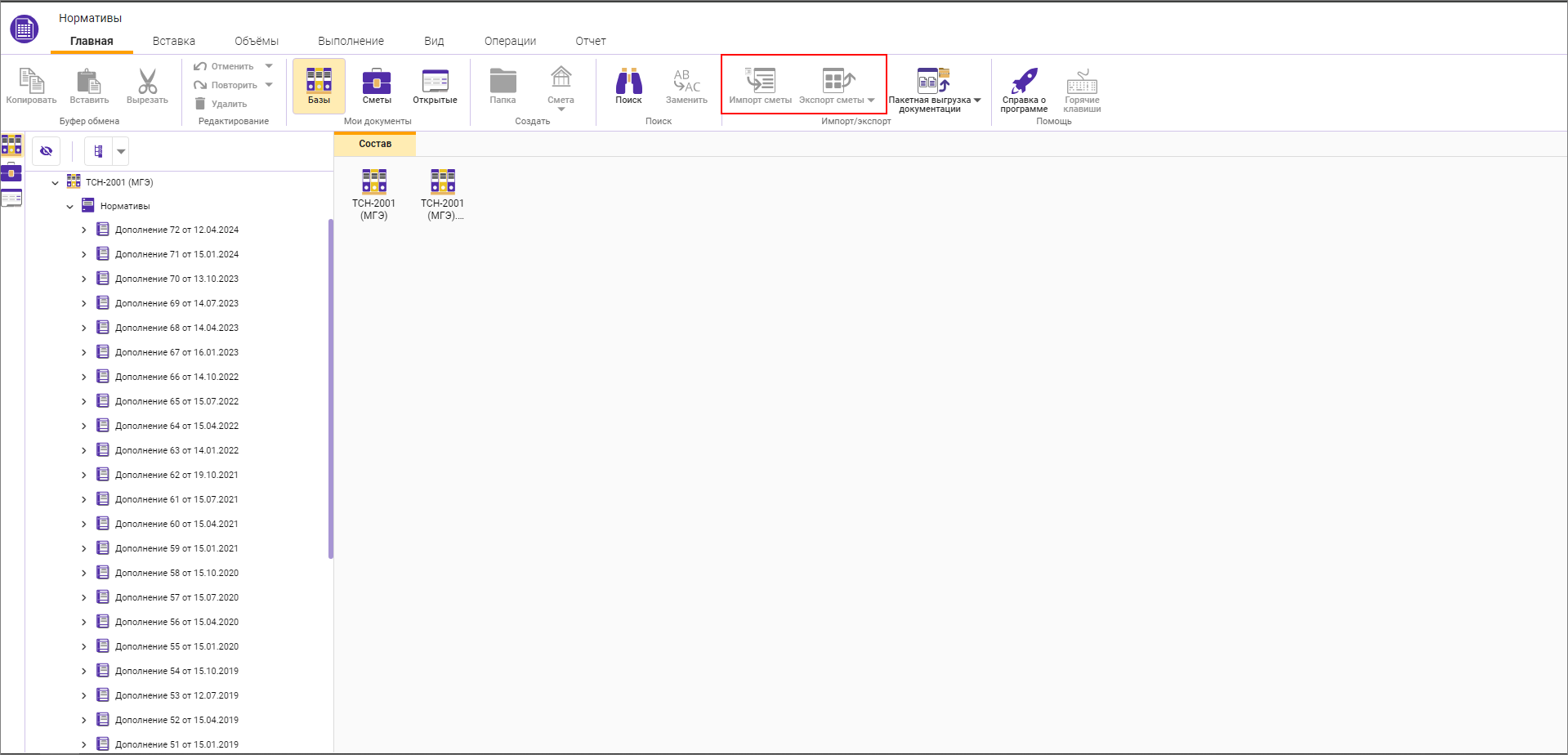
Task: Select Дополнение 58 от 15.10.2020 row
Action: coord(176,573)
